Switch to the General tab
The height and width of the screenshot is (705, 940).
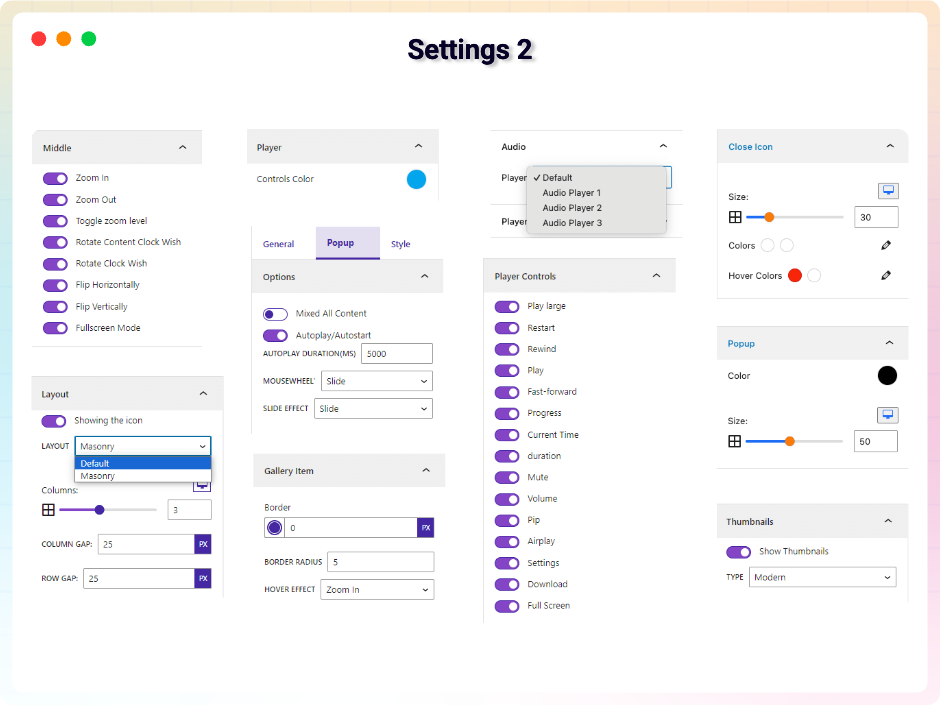[279, 244]
